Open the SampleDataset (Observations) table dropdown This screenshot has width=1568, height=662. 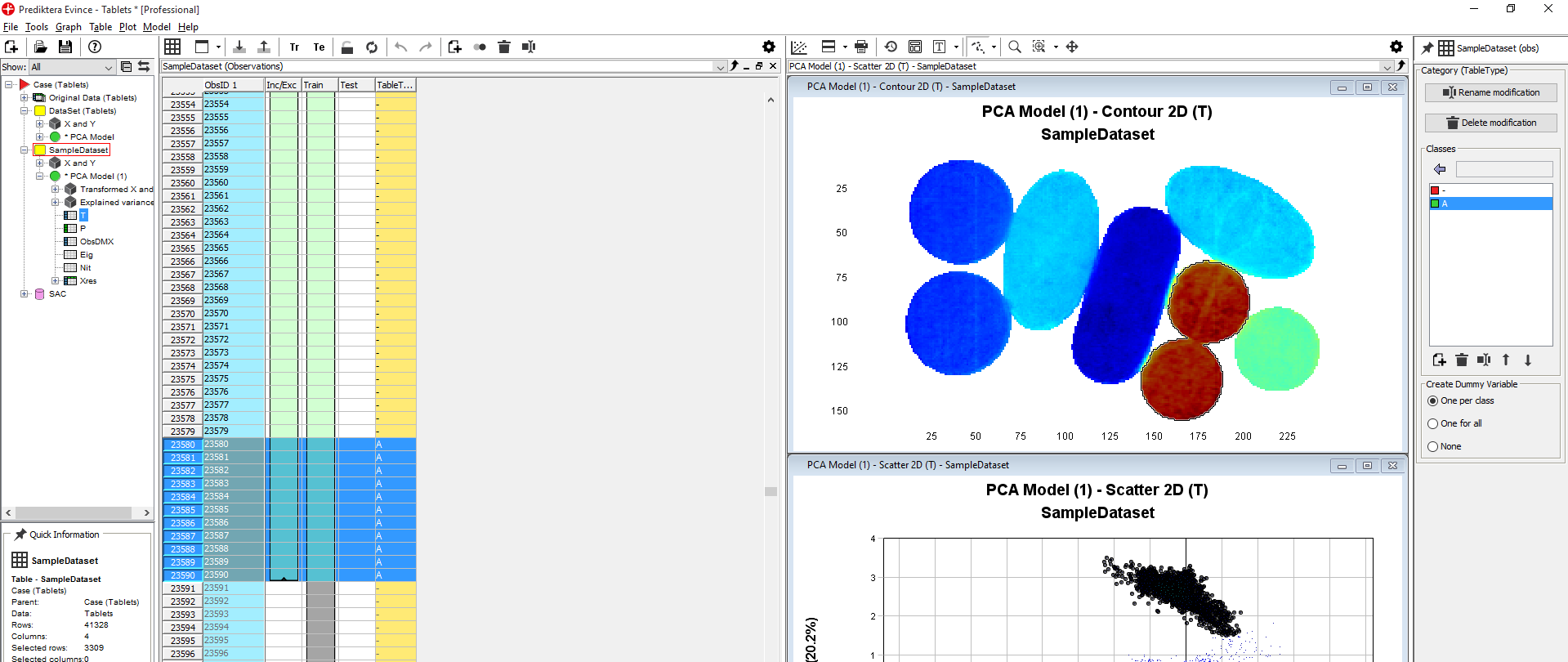coord(720,67)
